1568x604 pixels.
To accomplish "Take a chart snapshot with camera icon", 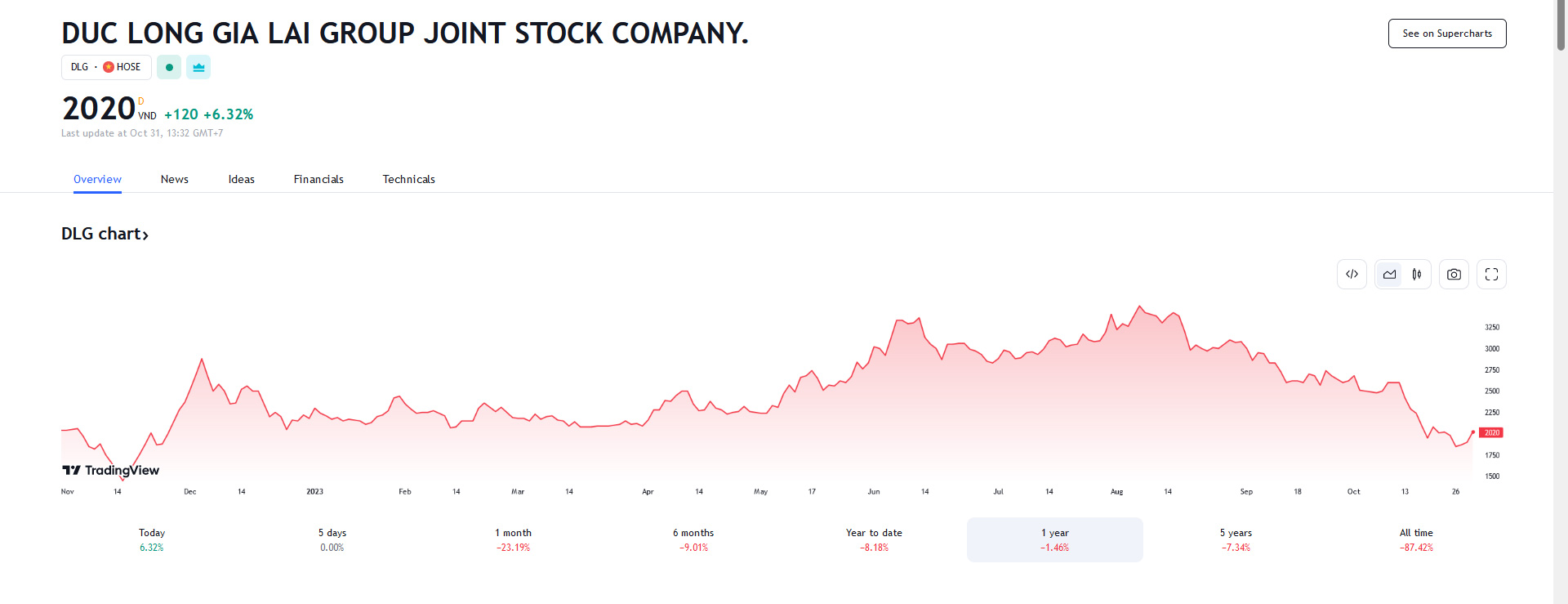I will [1454, 275].
